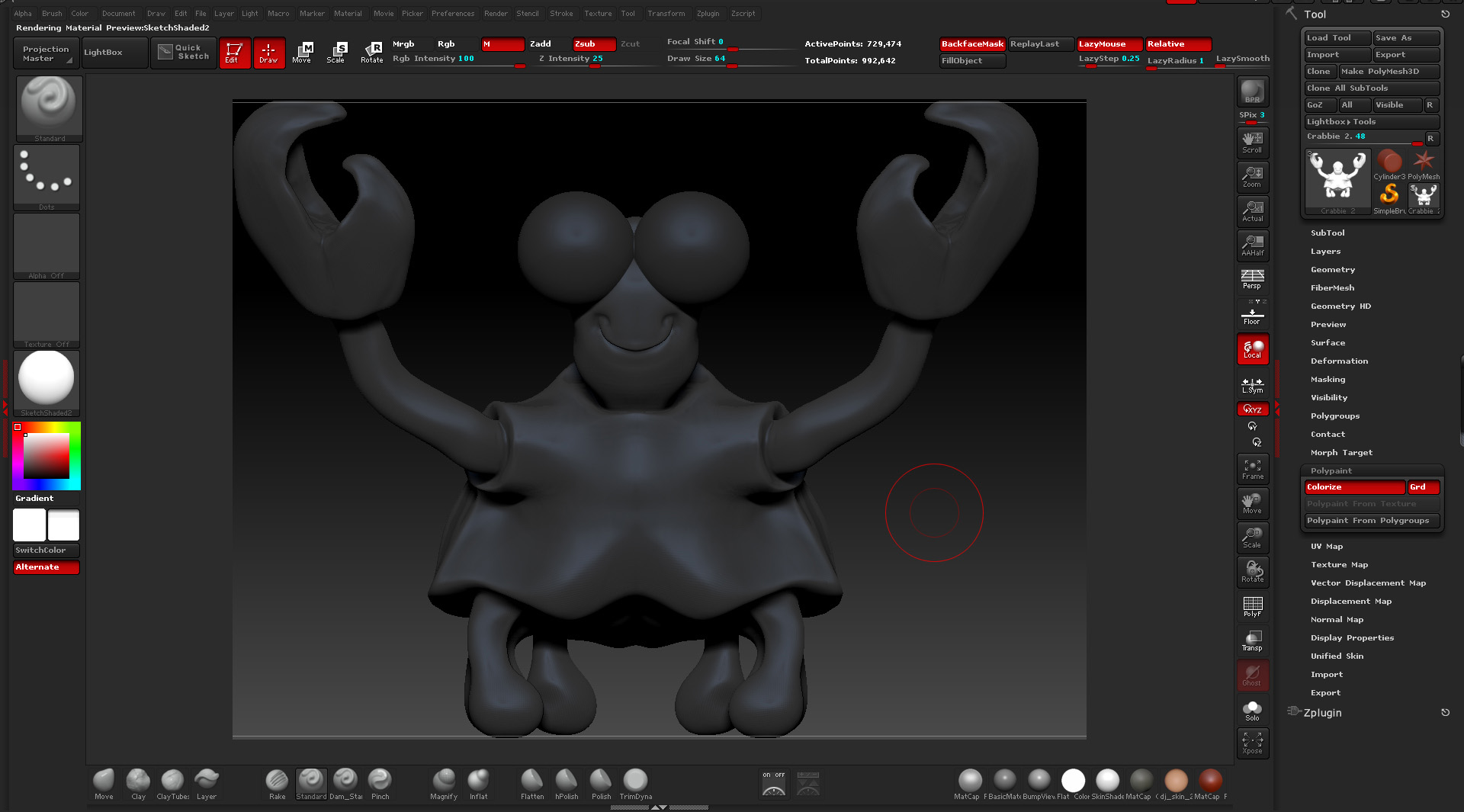
Task: Expand the Display Properties section
Action: (1352, 638)
